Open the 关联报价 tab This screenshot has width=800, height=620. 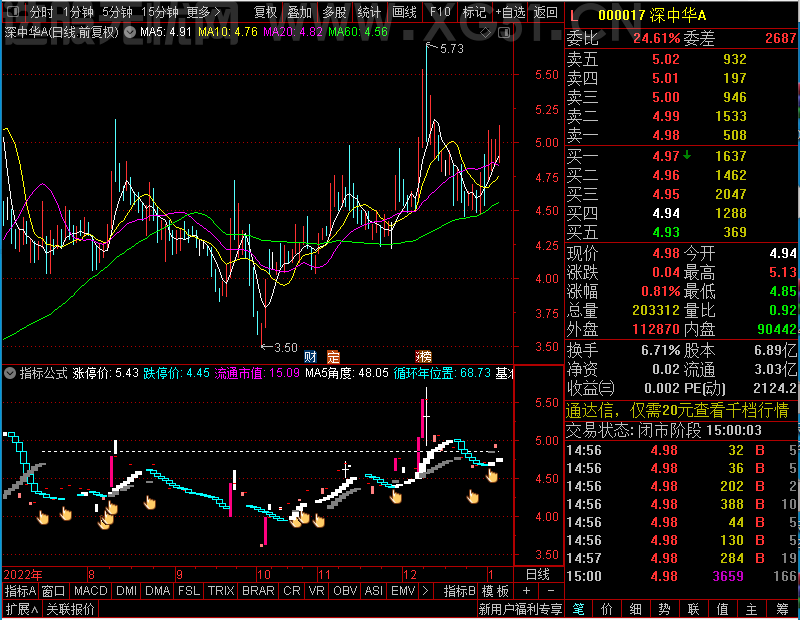[x=70, y=609]
